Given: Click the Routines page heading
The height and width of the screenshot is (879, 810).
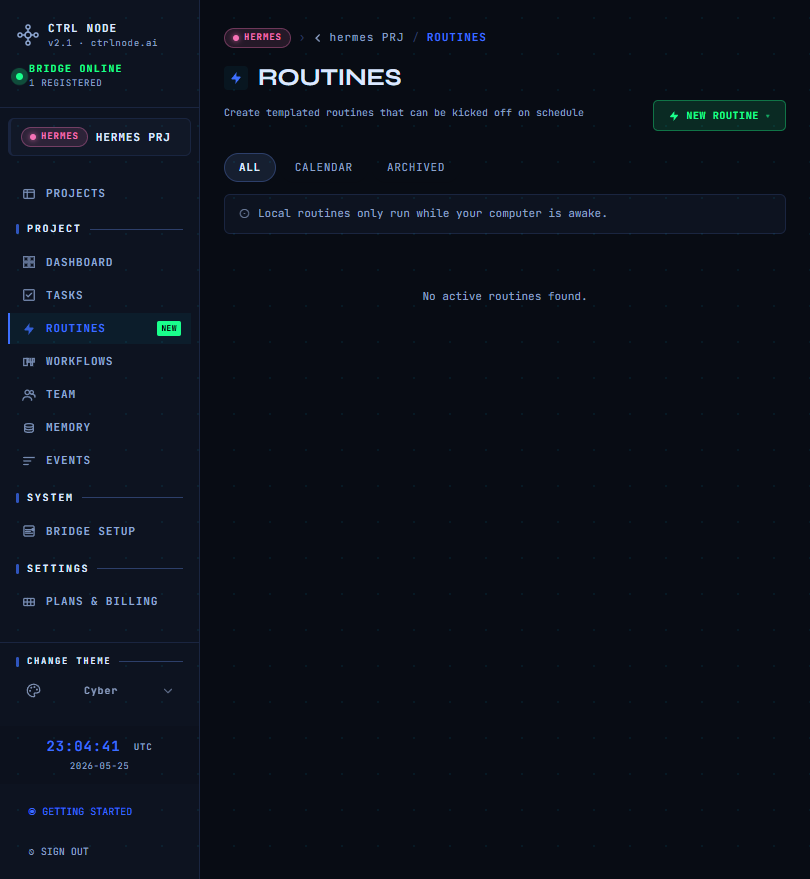Looking at the screenshot, I should tap(330, 78).
